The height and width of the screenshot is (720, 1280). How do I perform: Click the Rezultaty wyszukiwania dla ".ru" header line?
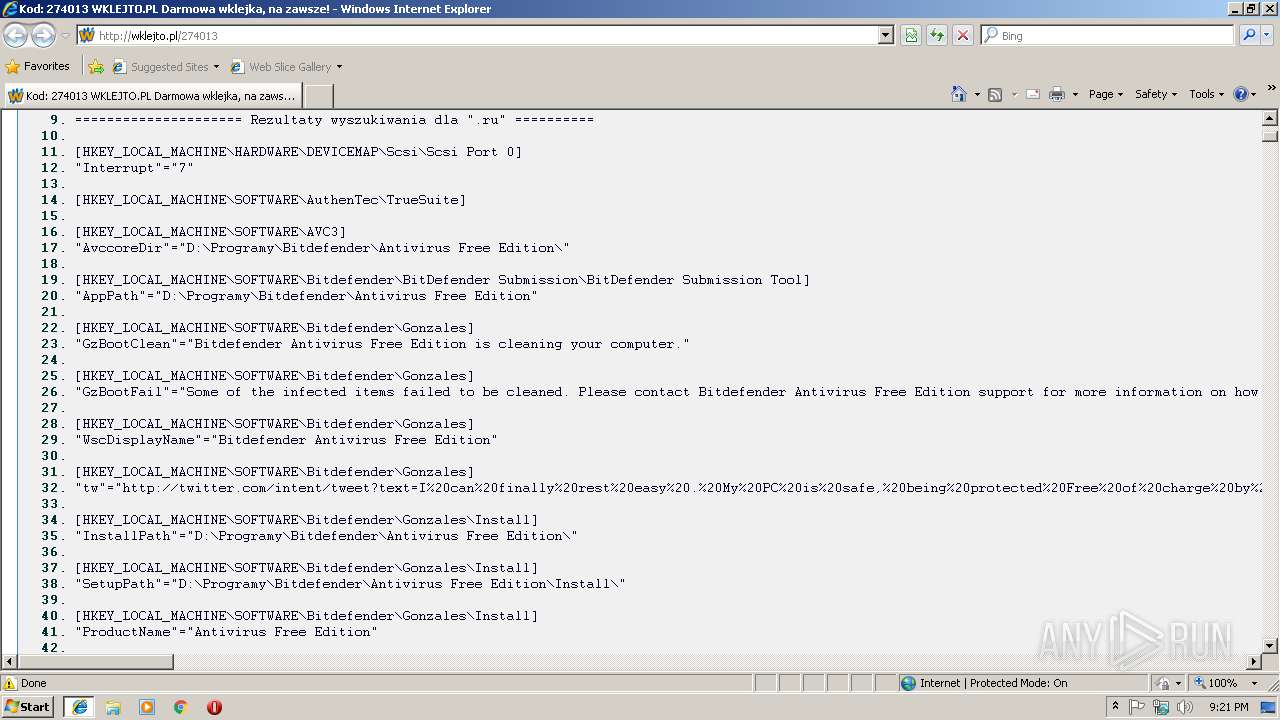coord(334,120)
